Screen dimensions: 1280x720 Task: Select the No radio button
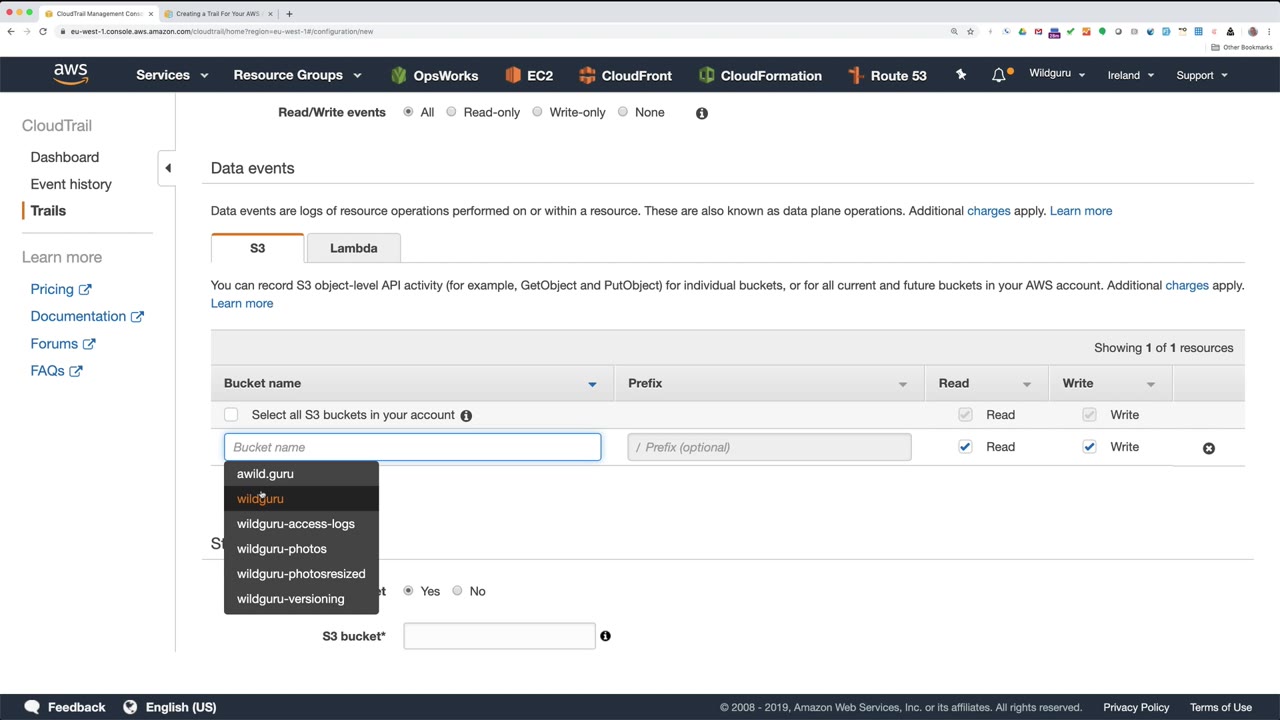(457, 591)
